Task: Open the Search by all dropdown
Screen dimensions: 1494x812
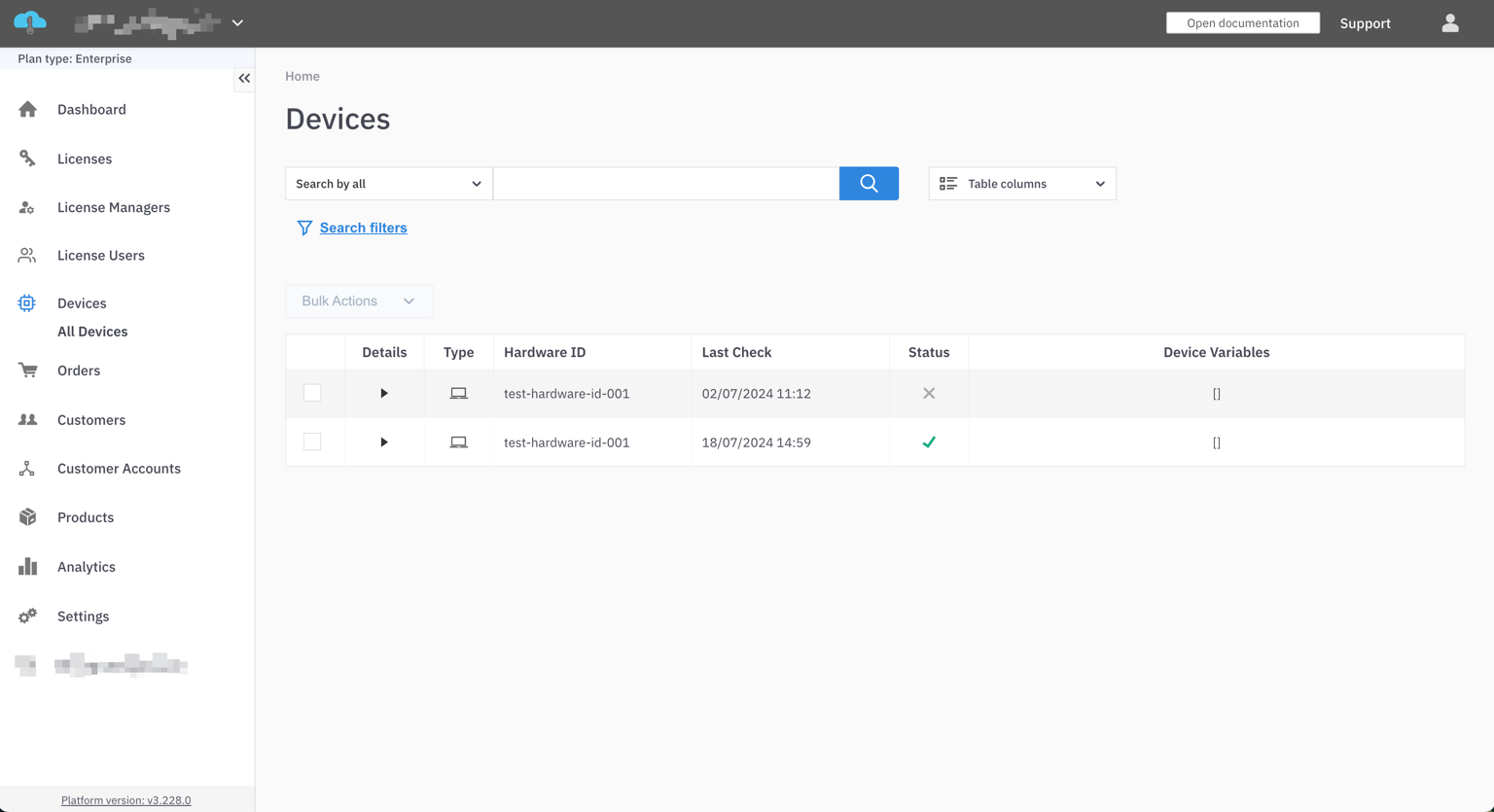Action: point(388,184)
